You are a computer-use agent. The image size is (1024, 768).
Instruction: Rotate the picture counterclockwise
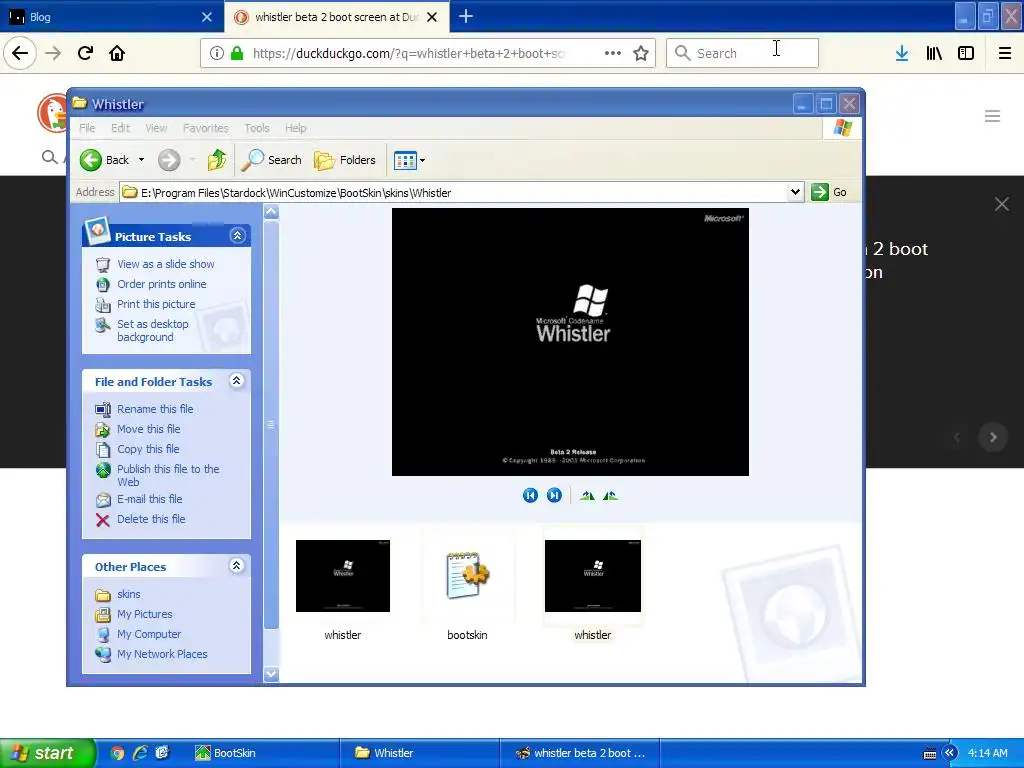(610, 496)
